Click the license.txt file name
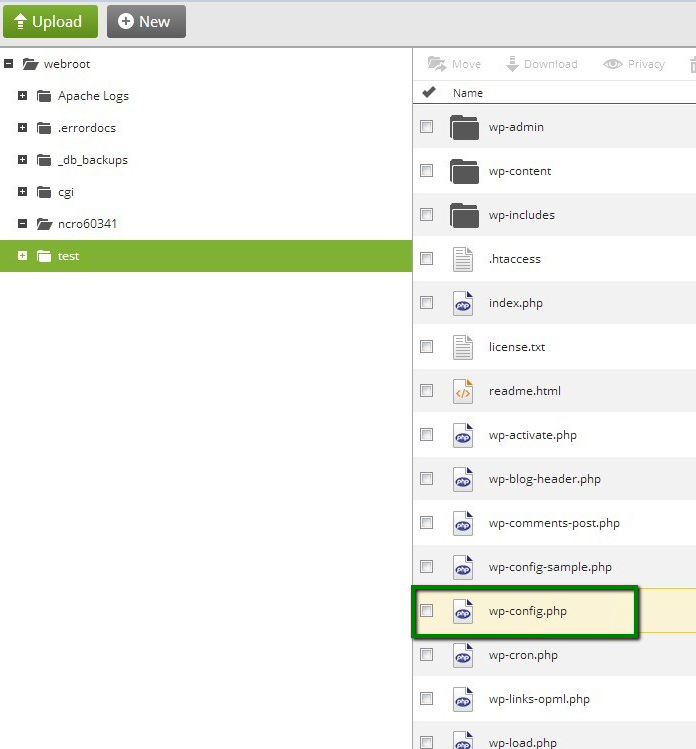 tap(517, 347)
